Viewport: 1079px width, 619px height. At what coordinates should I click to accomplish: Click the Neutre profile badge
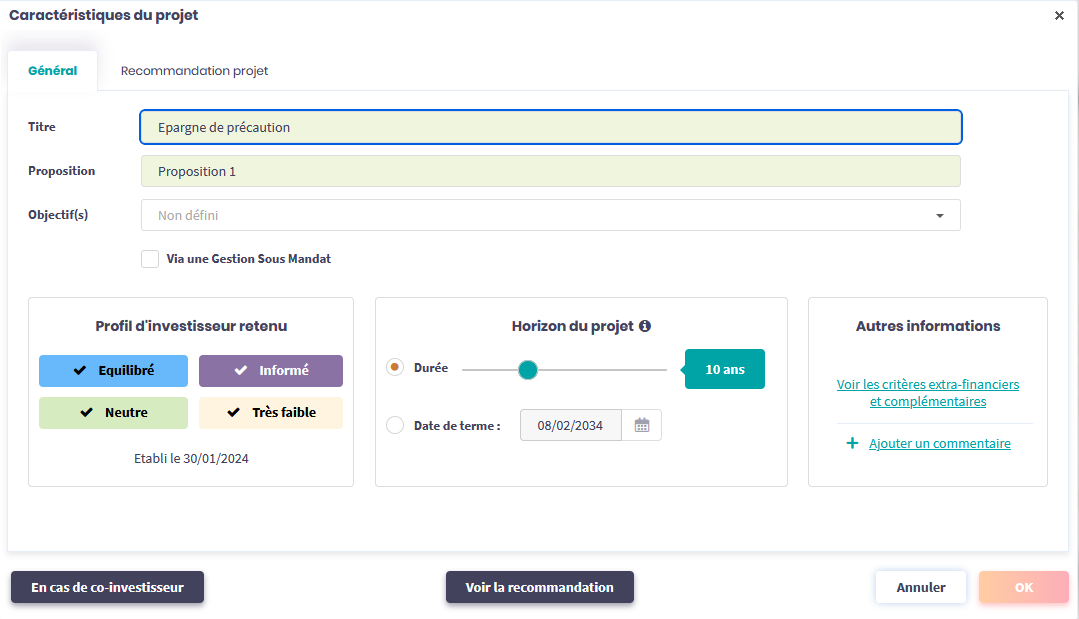[x=113, y=413]
